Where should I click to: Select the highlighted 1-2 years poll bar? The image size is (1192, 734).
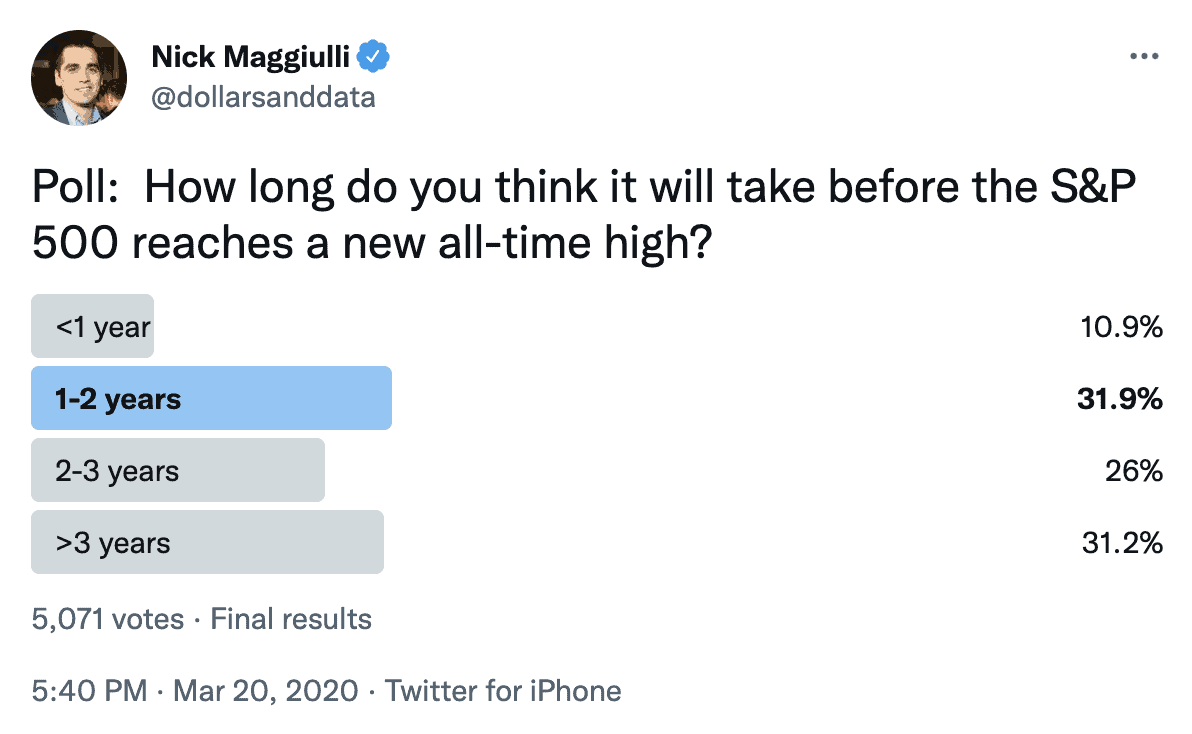click(211, 398)
